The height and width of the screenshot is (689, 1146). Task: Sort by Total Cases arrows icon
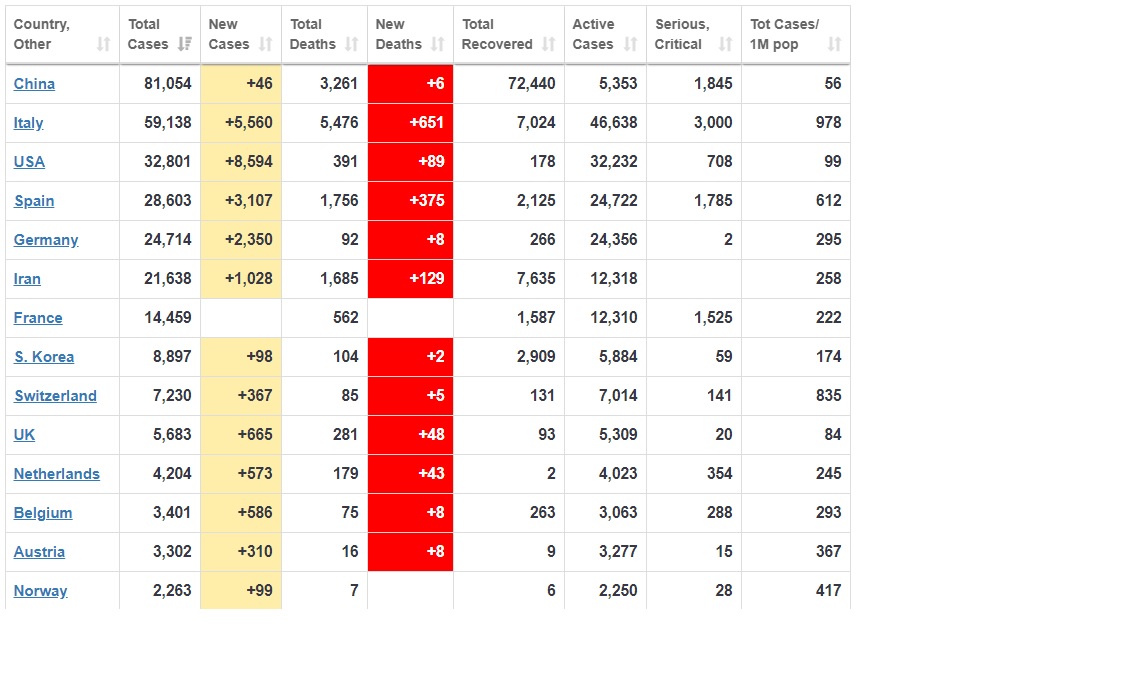pos(185,45)
